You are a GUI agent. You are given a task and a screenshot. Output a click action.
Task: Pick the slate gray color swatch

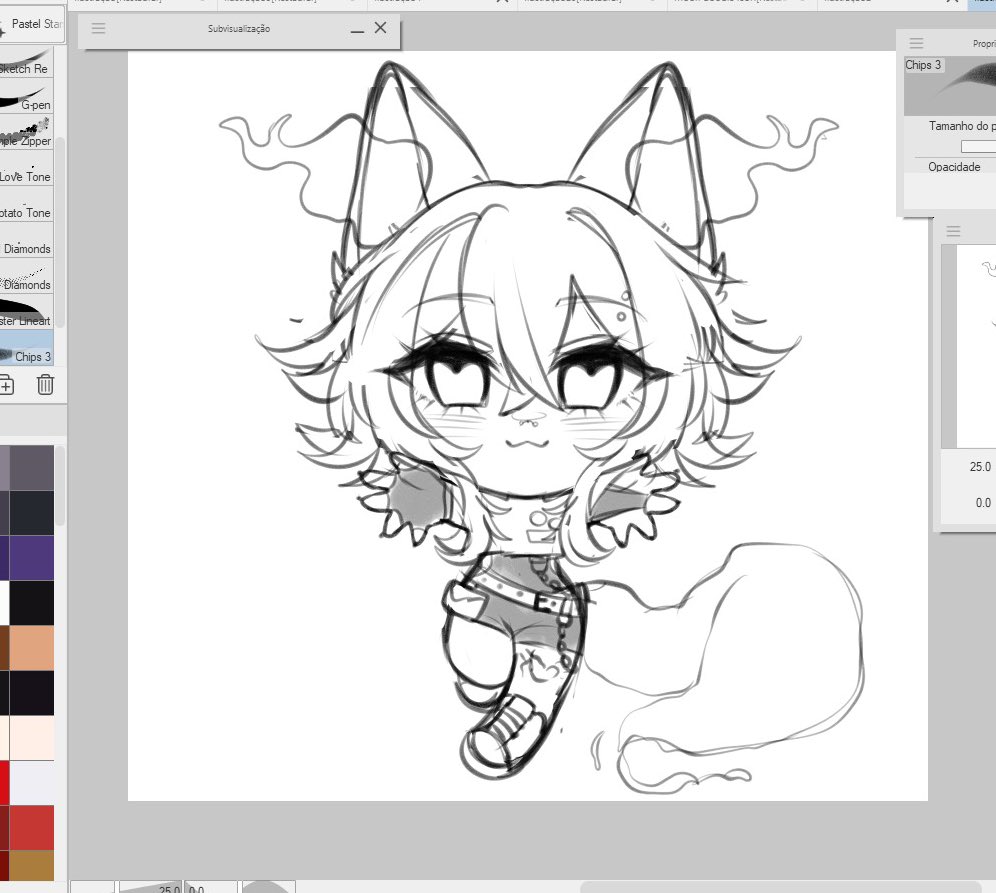pyautogui.click(x=32, y=468)
